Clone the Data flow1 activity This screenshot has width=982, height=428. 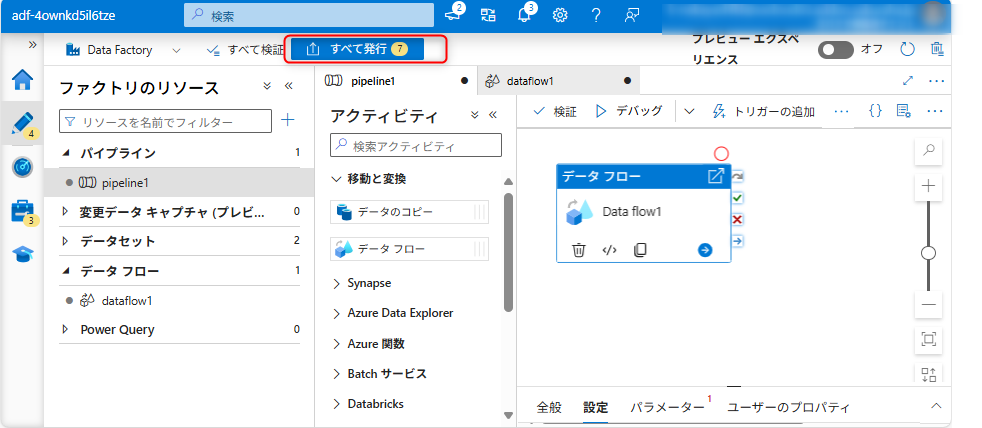[639, 250]
